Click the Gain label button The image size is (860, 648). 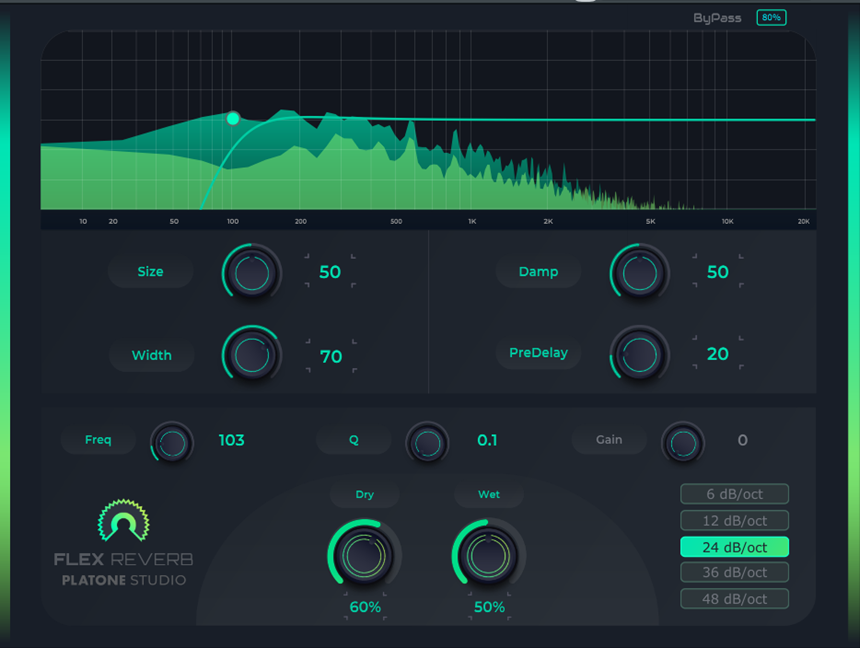pyautogui.click(x=609, y=439)
